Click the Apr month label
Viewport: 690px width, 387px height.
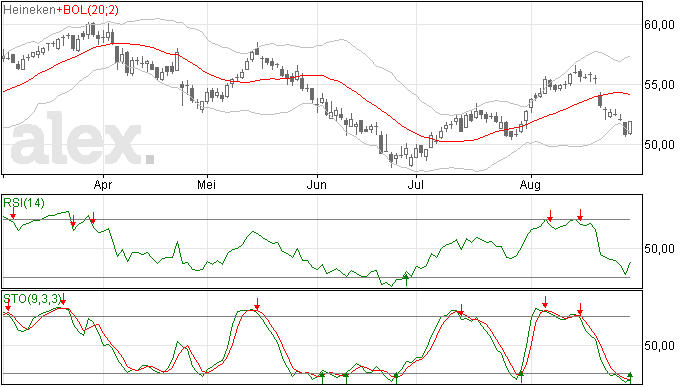[x=103, y=185]
